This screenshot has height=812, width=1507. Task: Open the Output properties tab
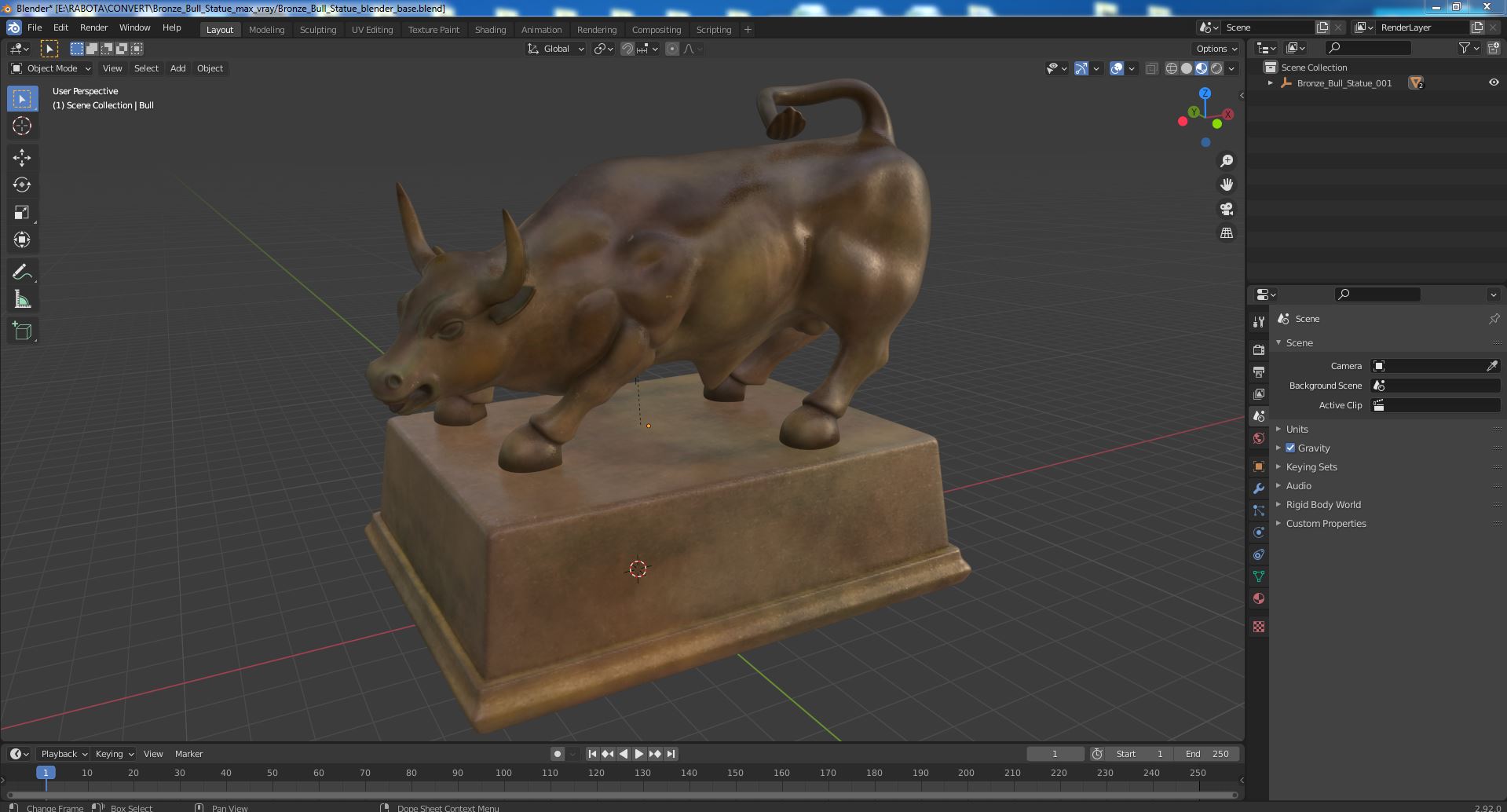pyautogui.click(x=1259, y=371)
